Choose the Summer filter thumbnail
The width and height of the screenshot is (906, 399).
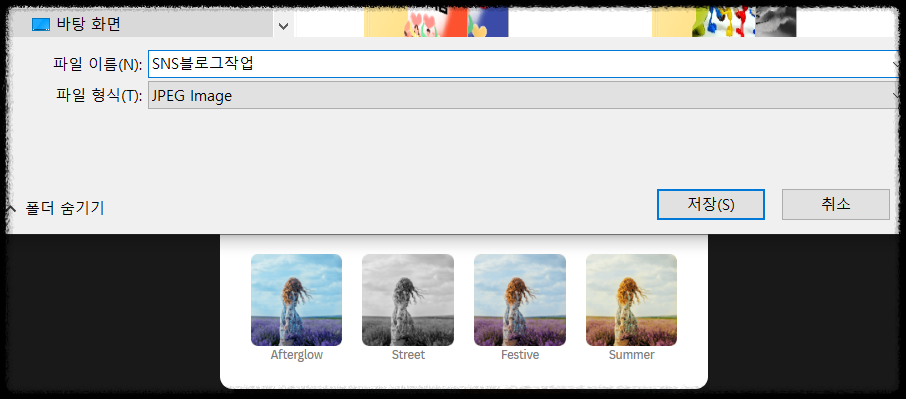pyautogui.click(x=631, y=300)
